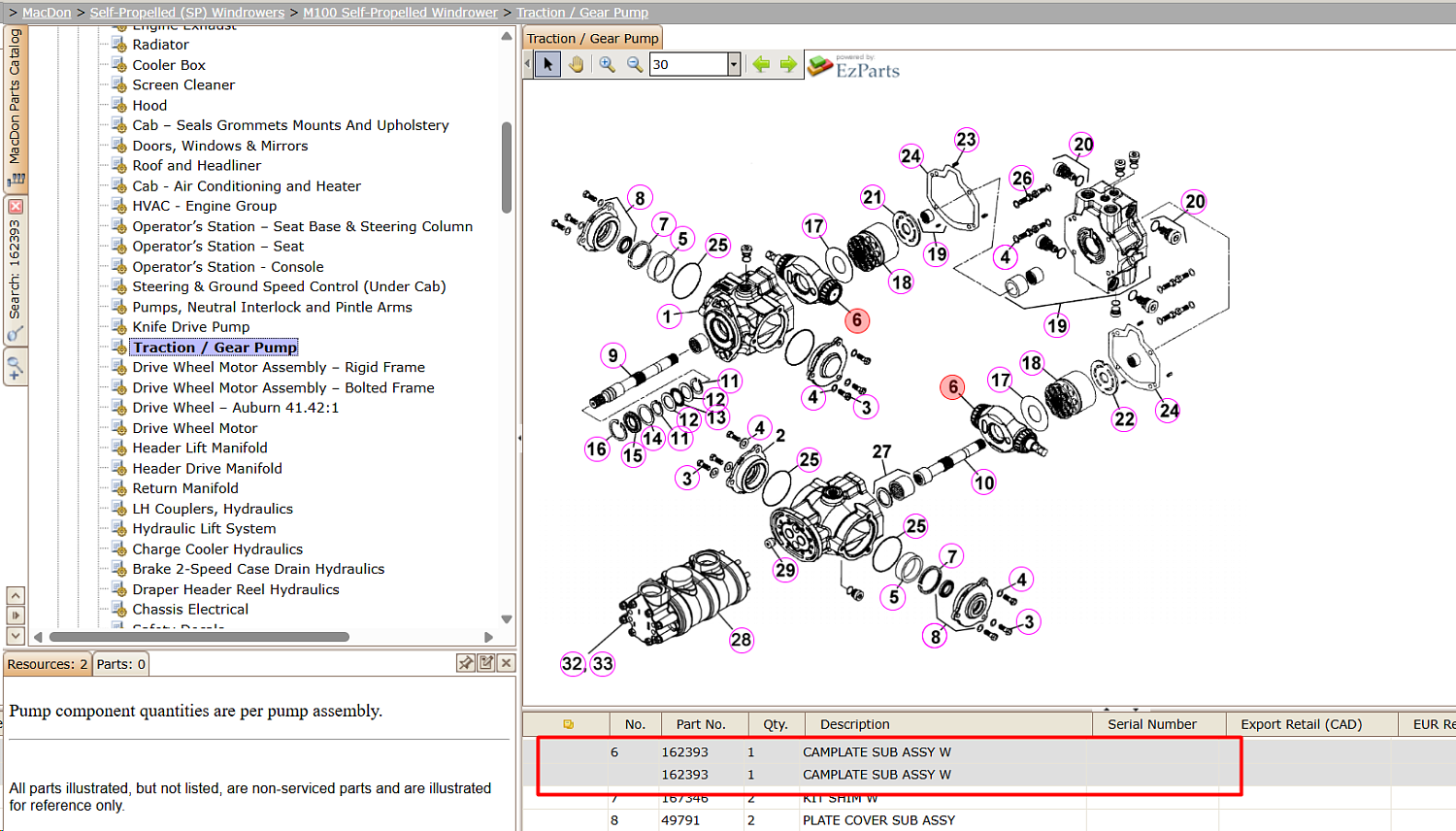
Task: Click the up arrow button in left sidebar
Action: click(16, 595)
